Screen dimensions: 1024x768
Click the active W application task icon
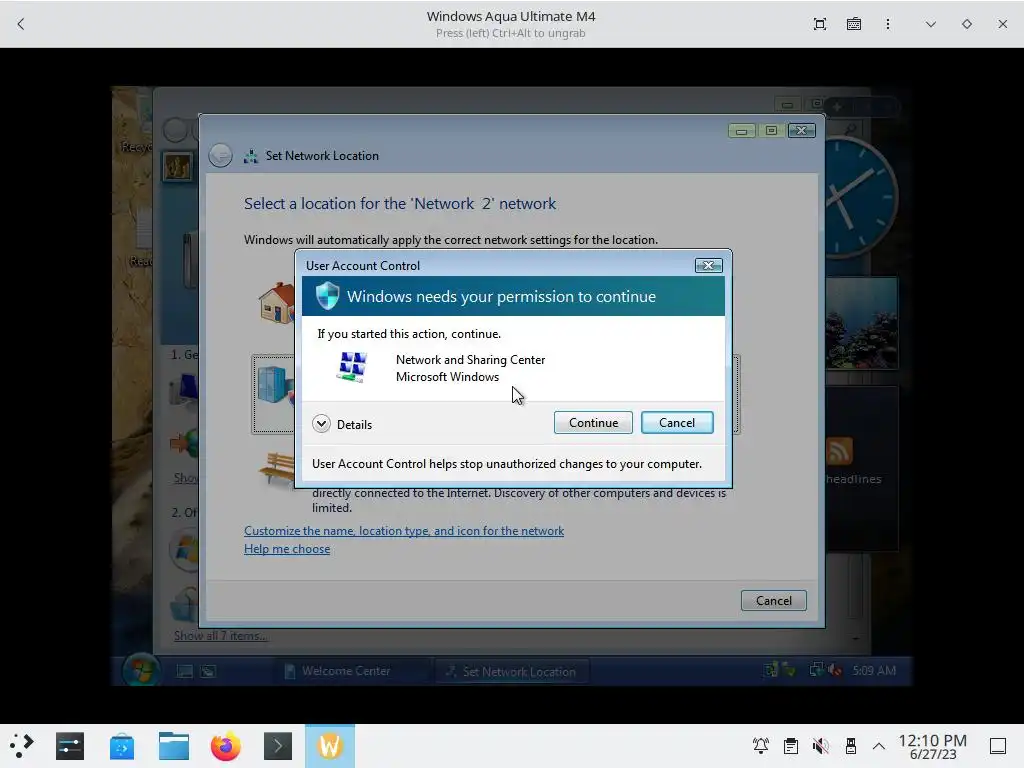(330, 746)
